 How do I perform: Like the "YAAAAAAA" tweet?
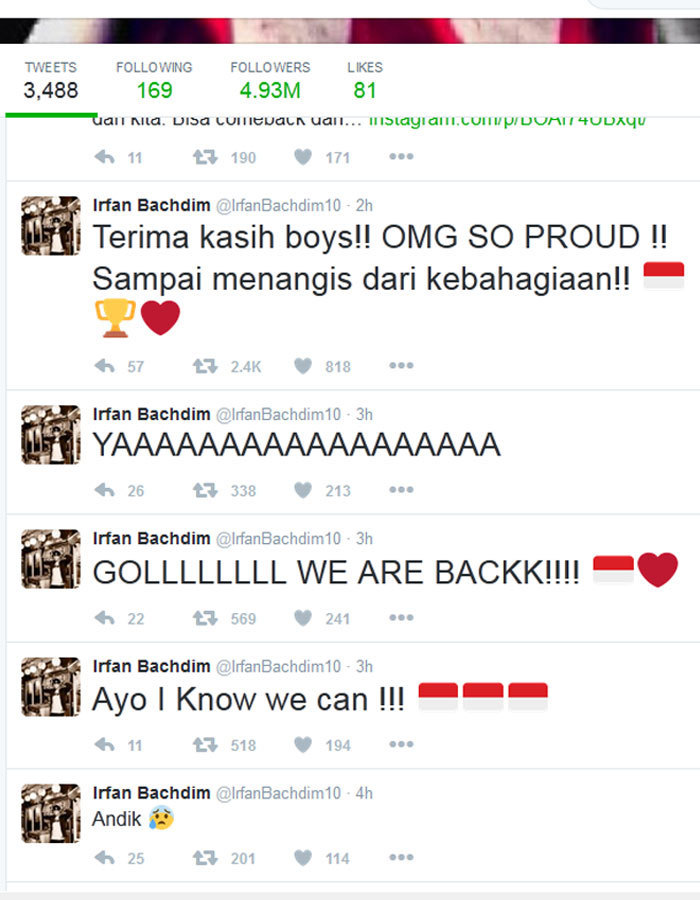click(x=303, y=490)
